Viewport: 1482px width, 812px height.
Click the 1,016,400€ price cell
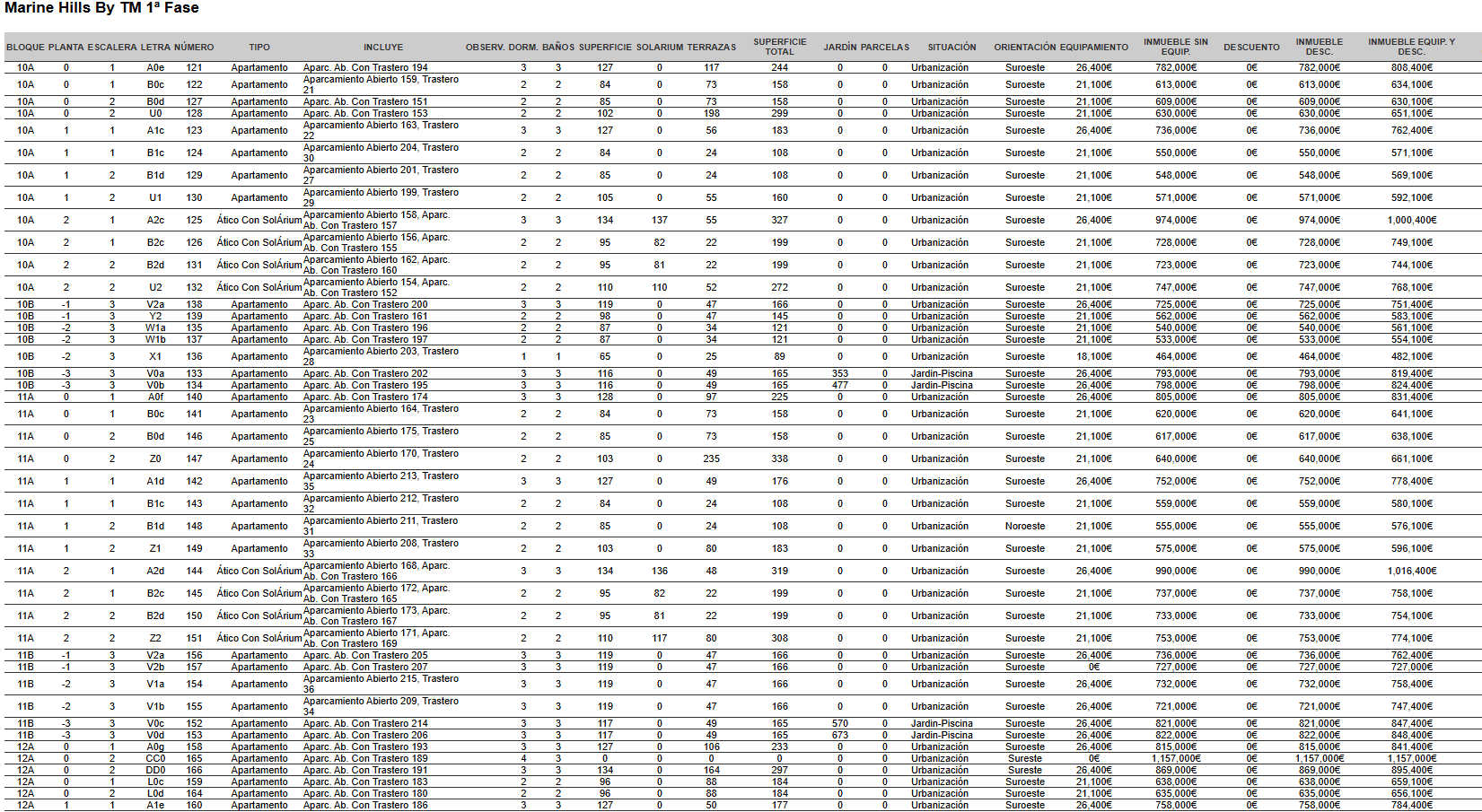[x=1411, y=572]
